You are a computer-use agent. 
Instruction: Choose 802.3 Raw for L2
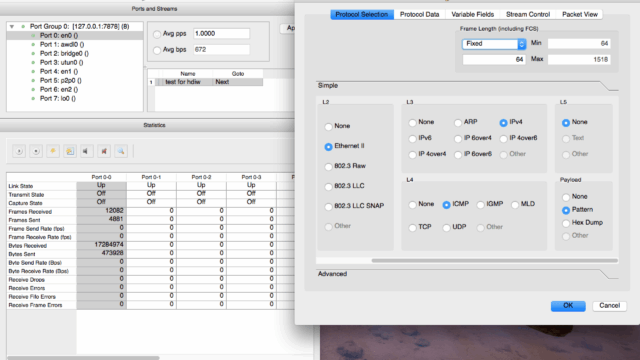(x=328, y=167)
